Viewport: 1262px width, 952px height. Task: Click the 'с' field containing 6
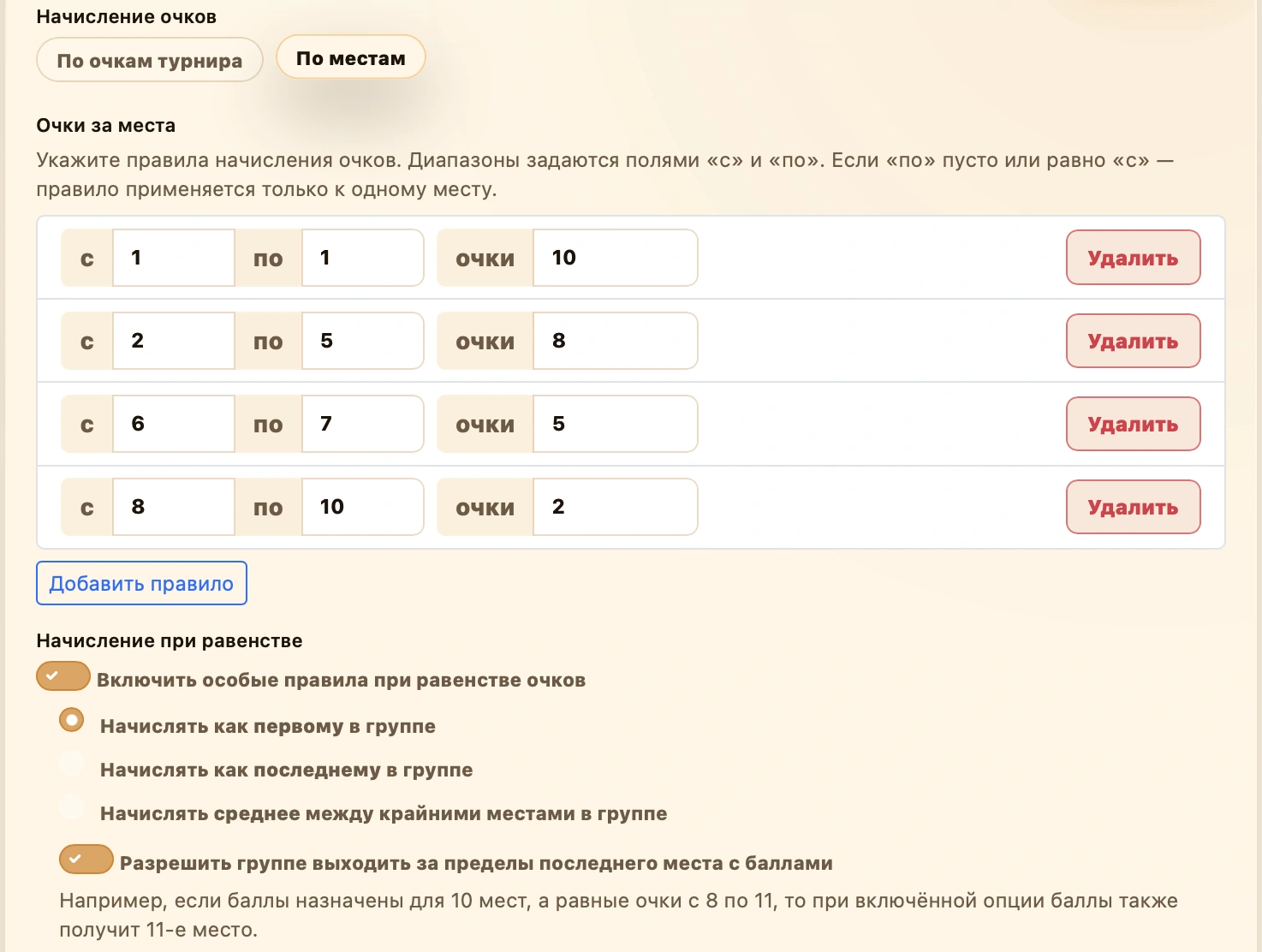coord(174,424)
